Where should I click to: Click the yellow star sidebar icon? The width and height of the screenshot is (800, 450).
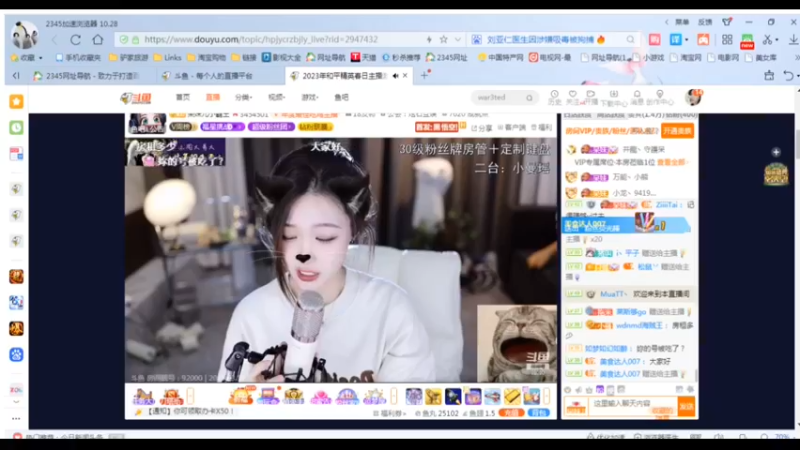tap(16, 102)
